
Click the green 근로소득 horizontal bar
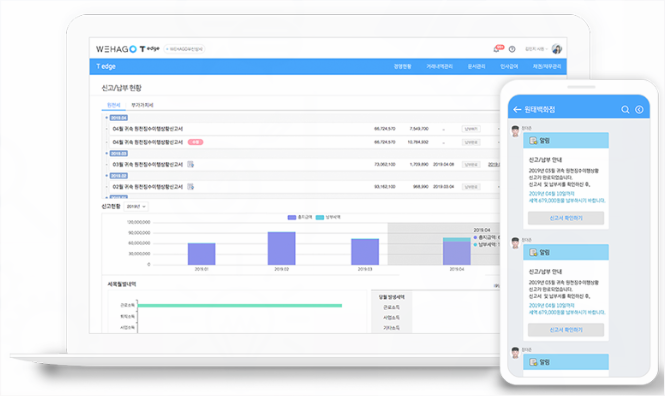(240, 305)
